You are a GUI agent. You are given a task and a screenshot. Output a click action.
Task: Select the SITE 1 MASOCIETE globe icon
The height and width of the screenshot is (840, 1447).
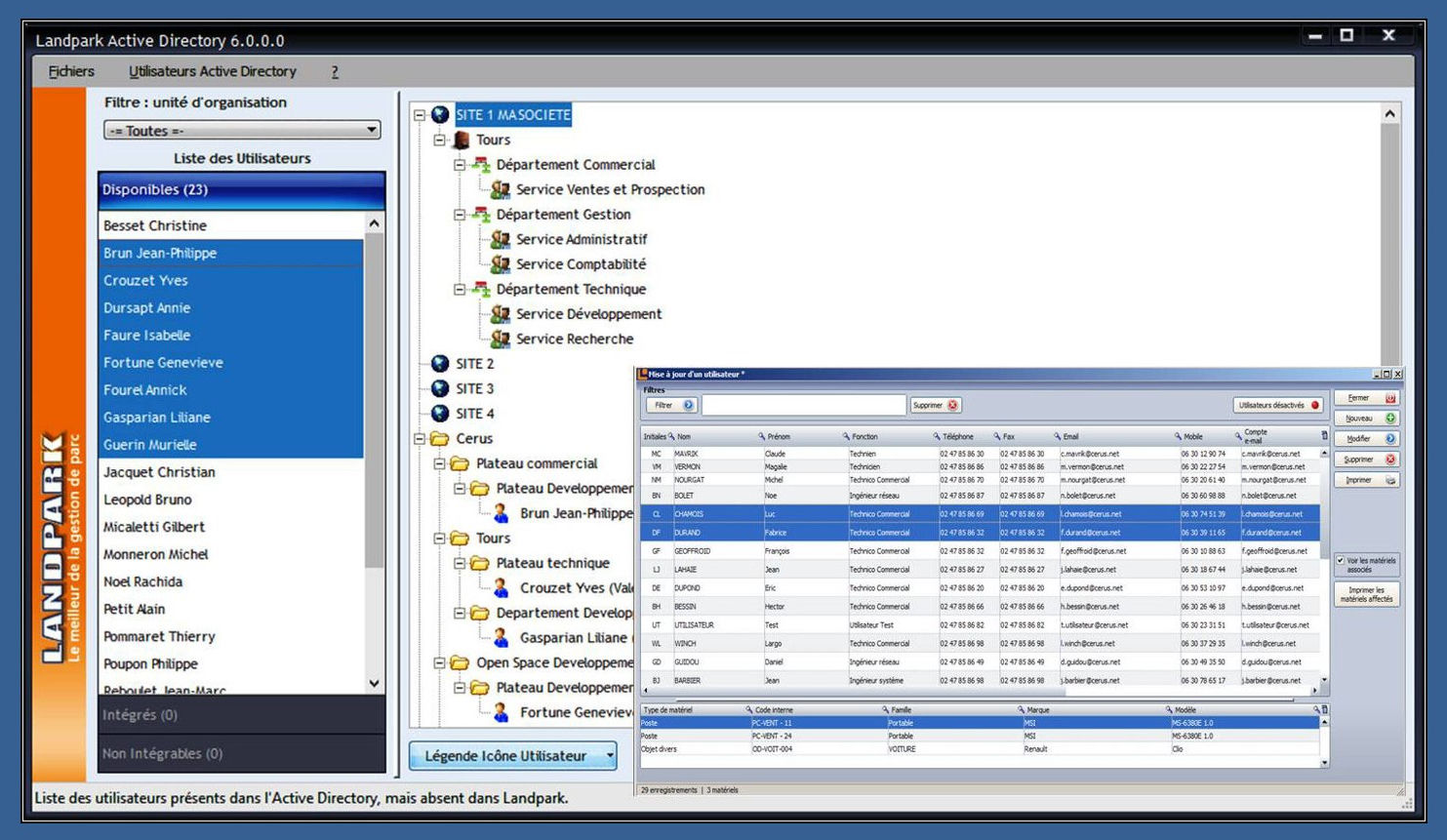click(x=440, y=115)
